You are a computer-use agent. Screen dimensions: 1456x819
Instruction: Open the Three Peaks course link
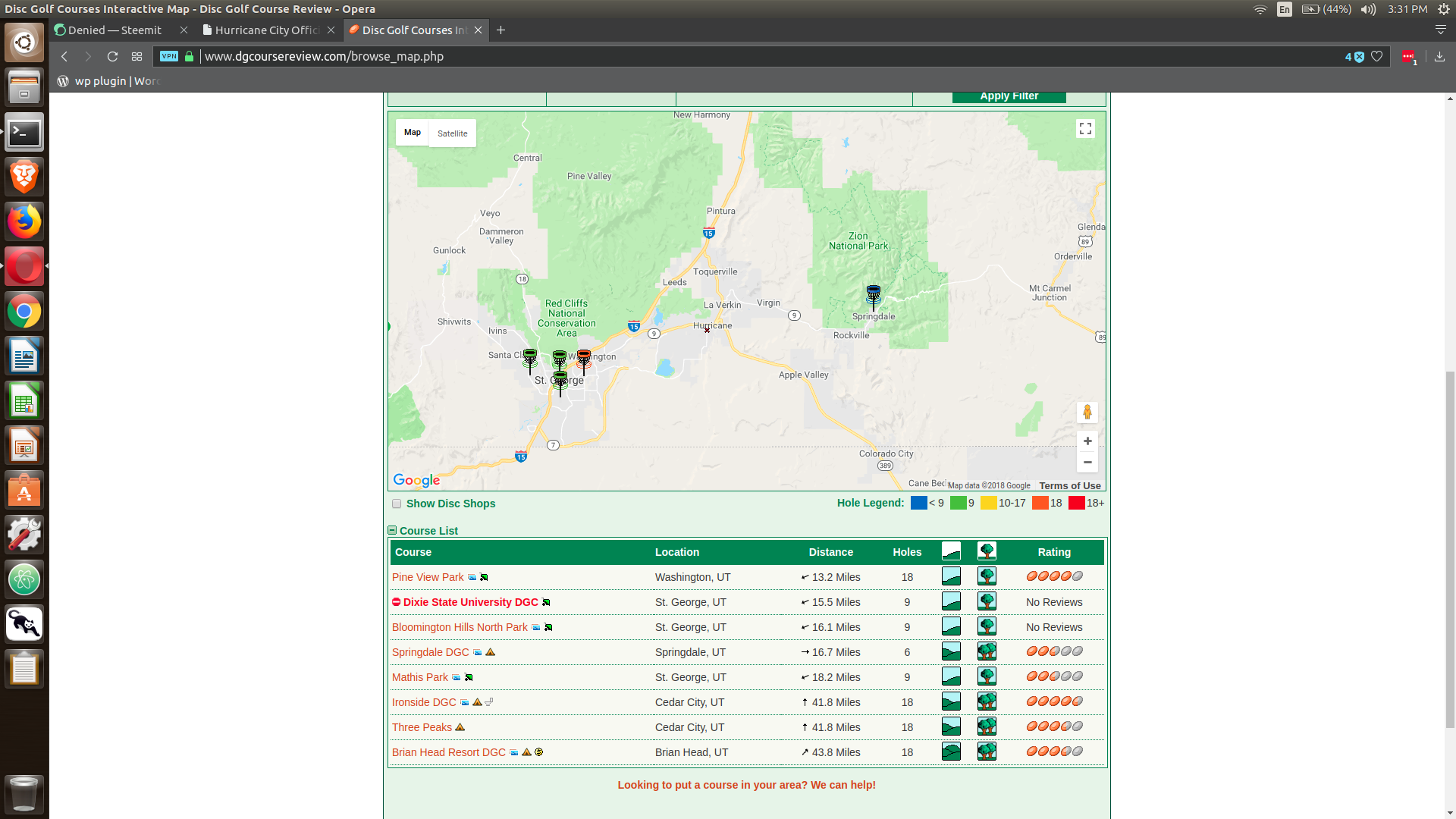[422, 727]
